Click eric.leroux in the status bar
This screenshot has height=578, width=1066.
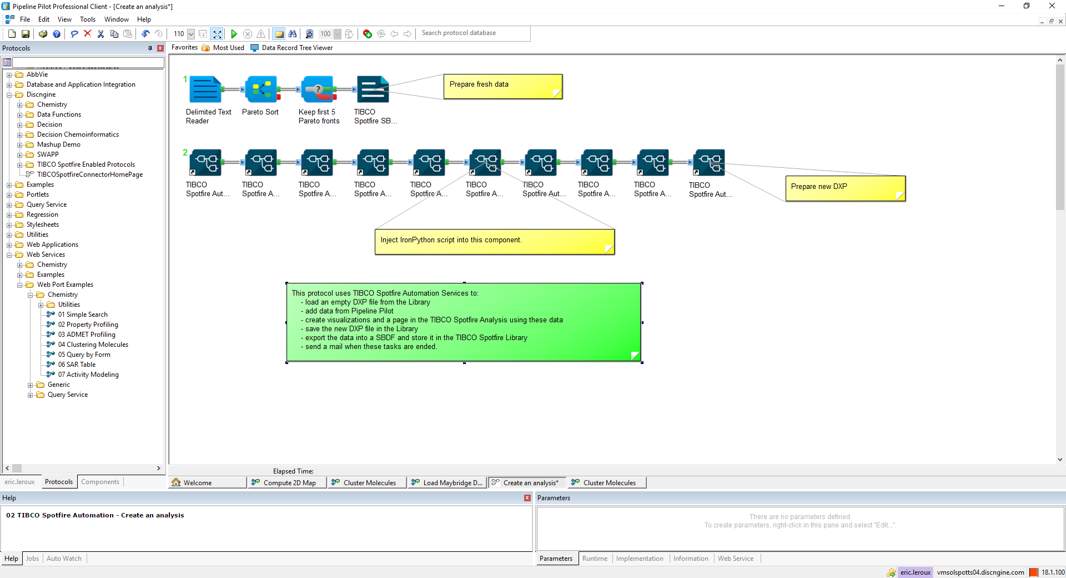click(915, 573)
